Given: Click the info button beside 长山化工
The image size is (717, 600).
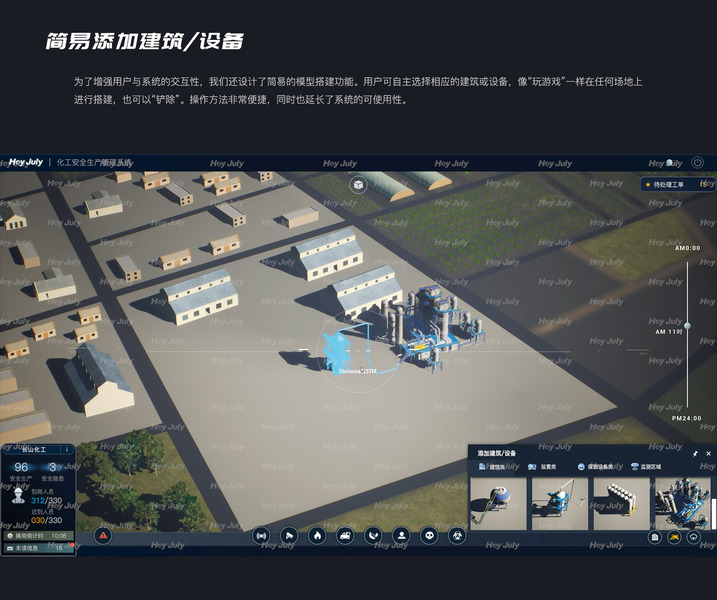Looking at the screenshot, I should coord(67,450).
